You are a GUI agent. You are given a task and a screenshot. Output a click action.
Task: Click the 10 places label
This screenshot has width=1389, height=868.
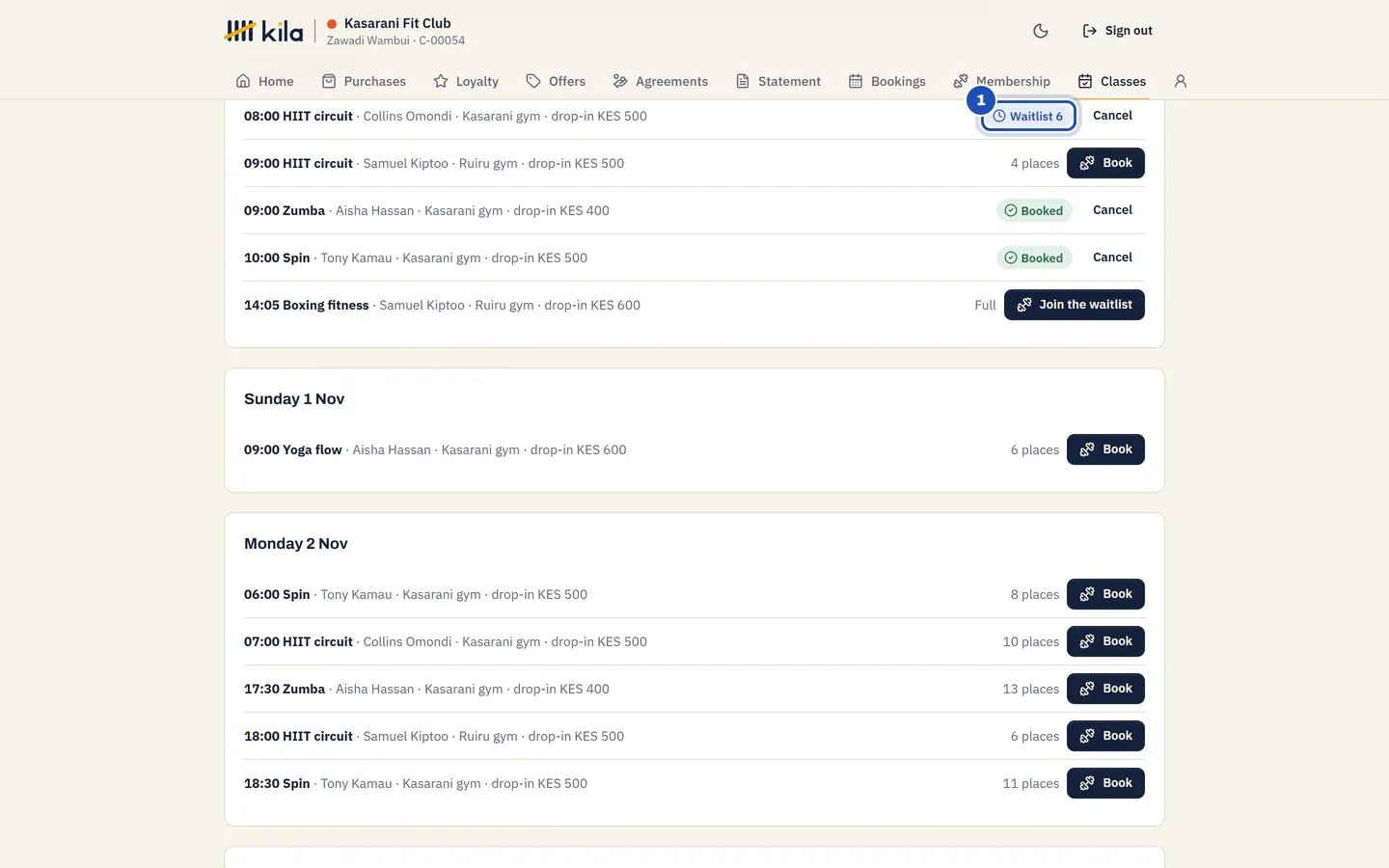(x=1031, y=641)
